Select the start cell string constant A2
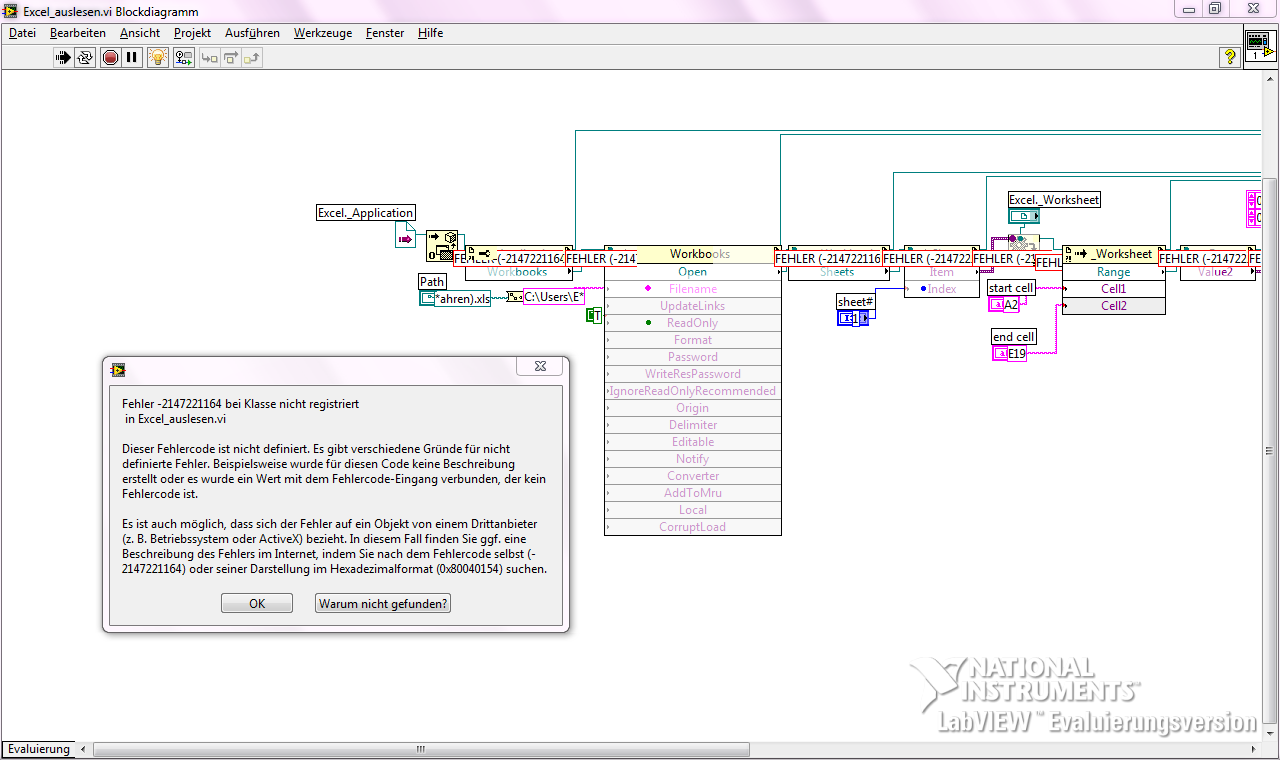 click(x=1003, y=305)
